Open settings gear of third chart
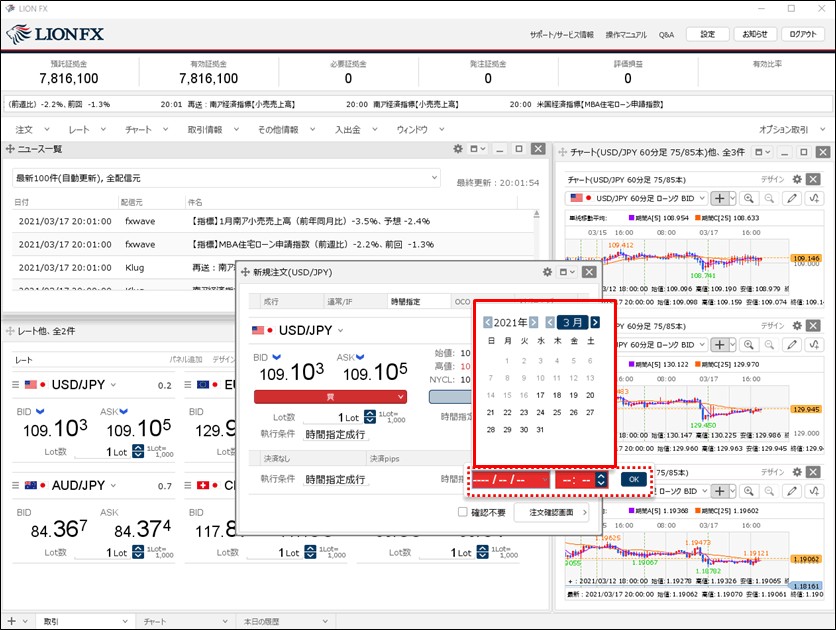Image resolution: width=836 pixels, height=630 pixels. tap(797, 472)
